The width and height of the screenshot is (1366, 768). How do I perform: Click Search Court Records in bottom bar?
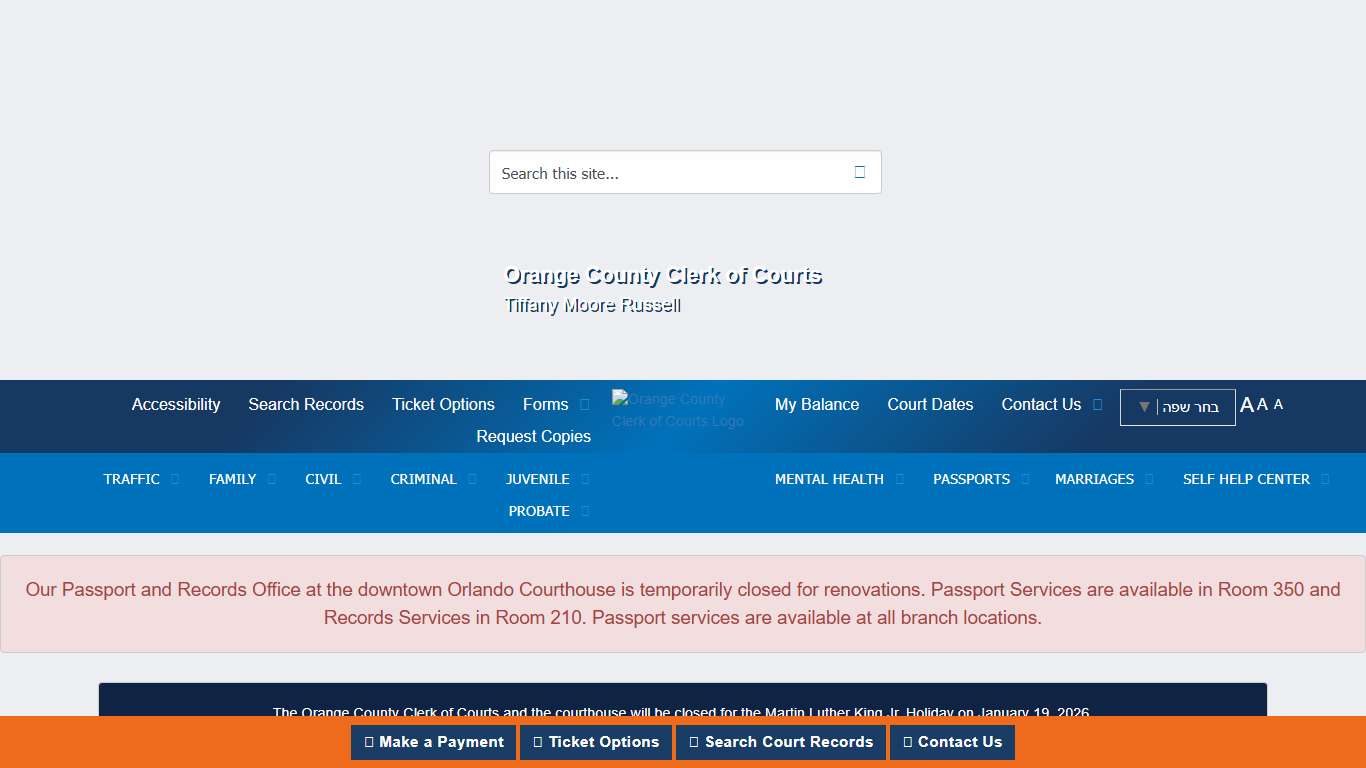coord(780,742)
